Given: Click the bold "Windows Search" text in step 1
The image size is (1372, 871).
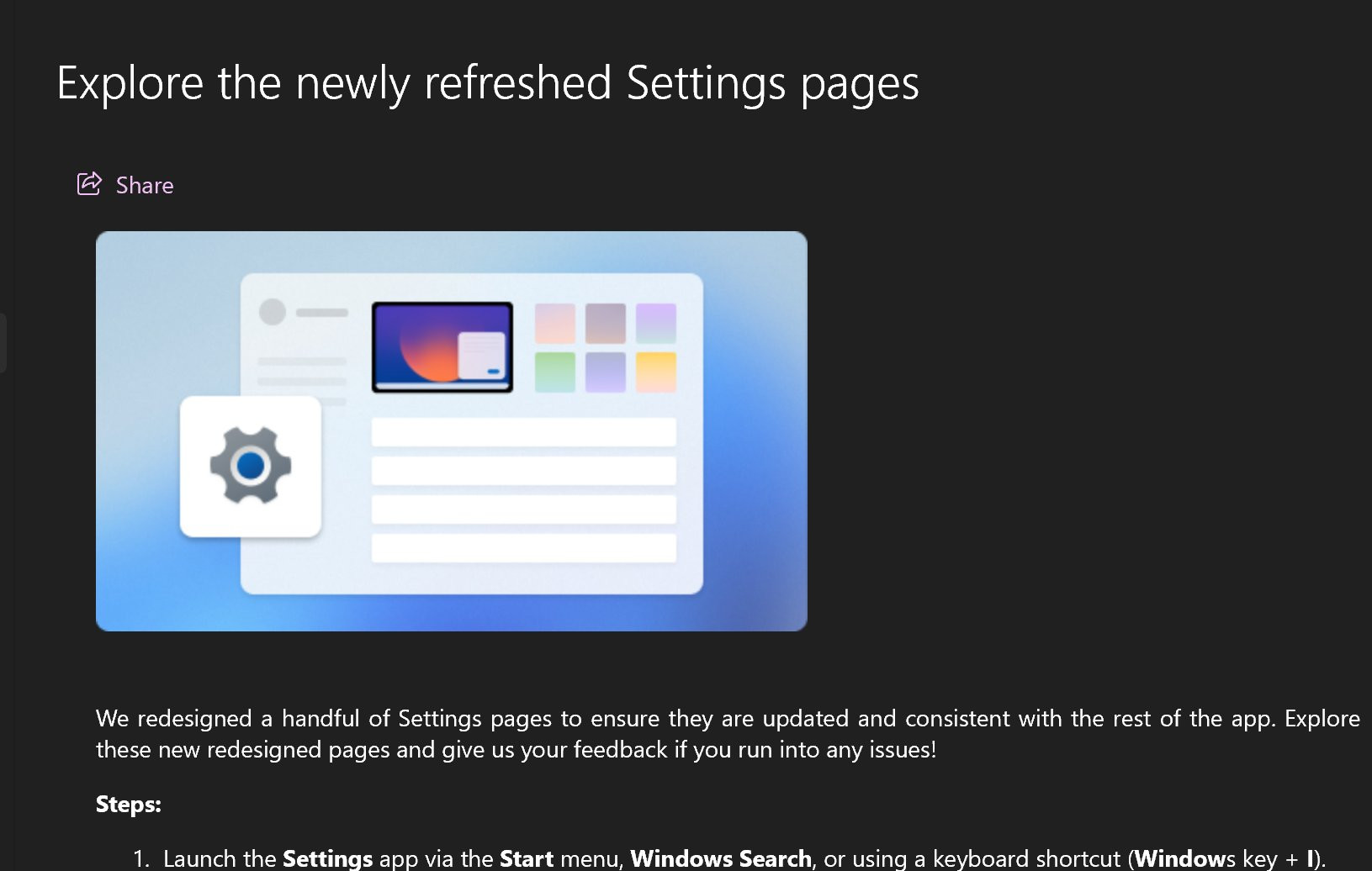Looking at the screenshot, I should coord(721,858).
